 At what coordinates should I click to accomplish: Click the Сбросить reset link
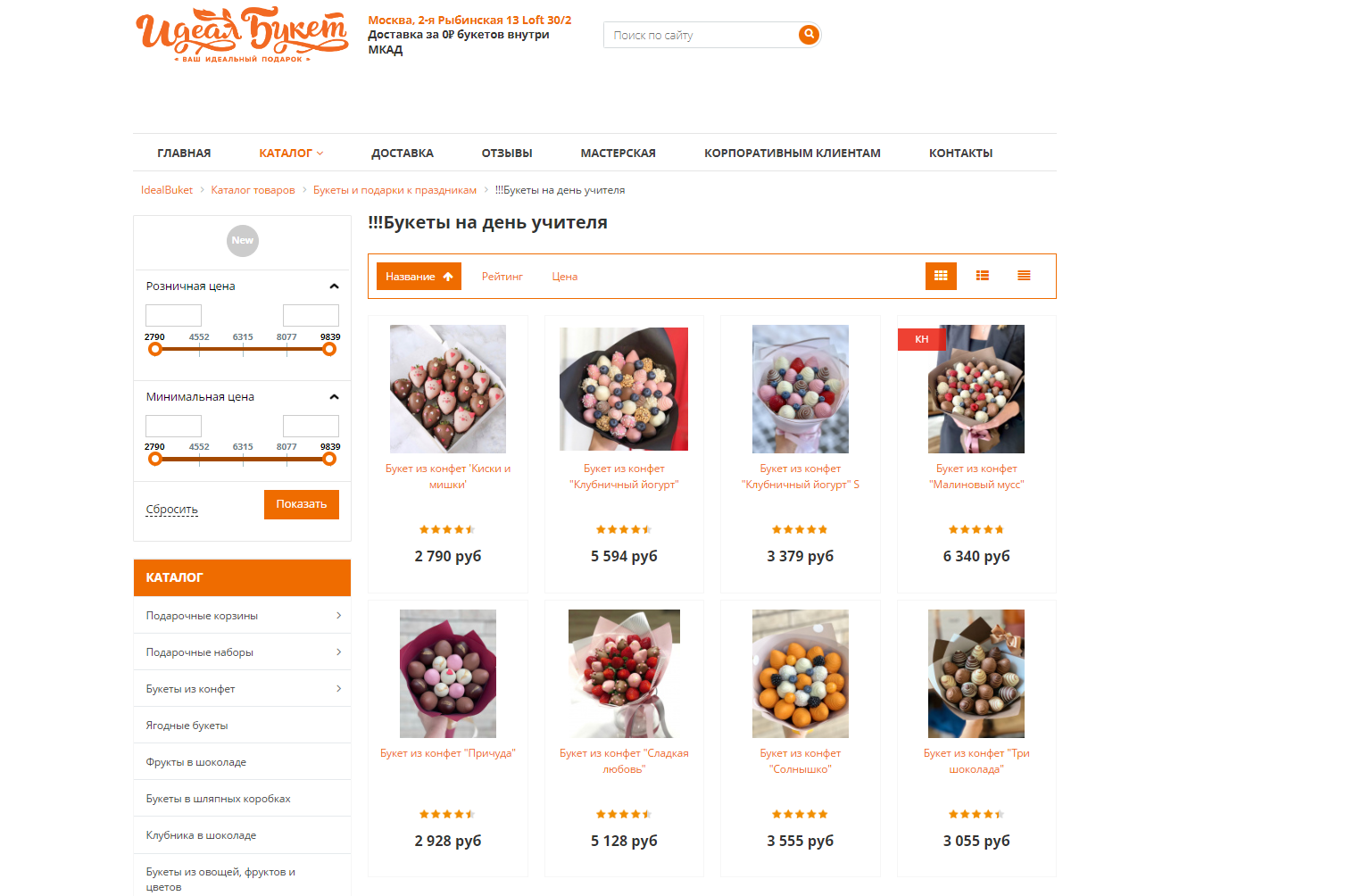[x=172, y=510]
